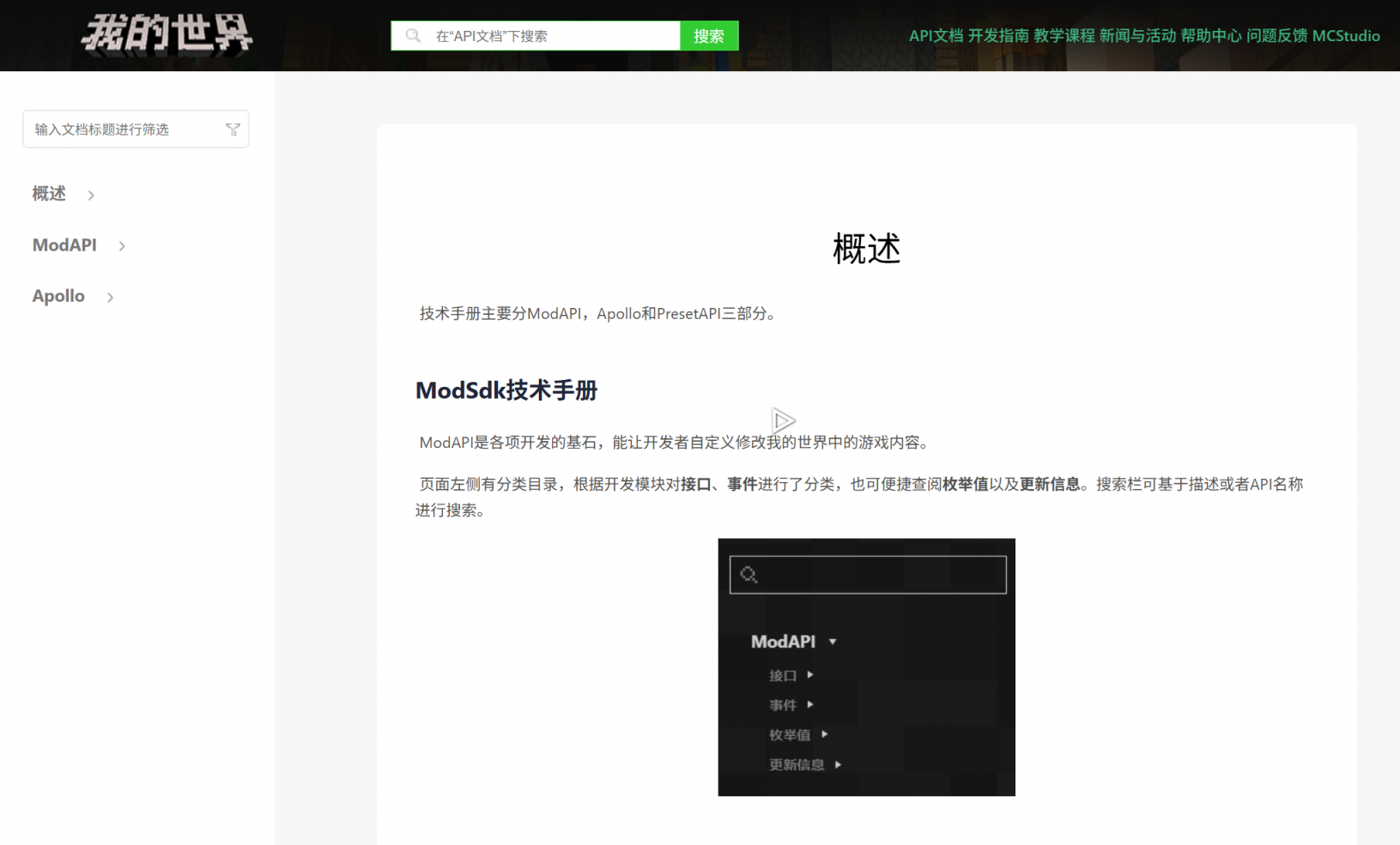Open the 教学课程 navigation link
Image resolution: width=1400 pixels, height=845 pixels.
pos(1064,35)
